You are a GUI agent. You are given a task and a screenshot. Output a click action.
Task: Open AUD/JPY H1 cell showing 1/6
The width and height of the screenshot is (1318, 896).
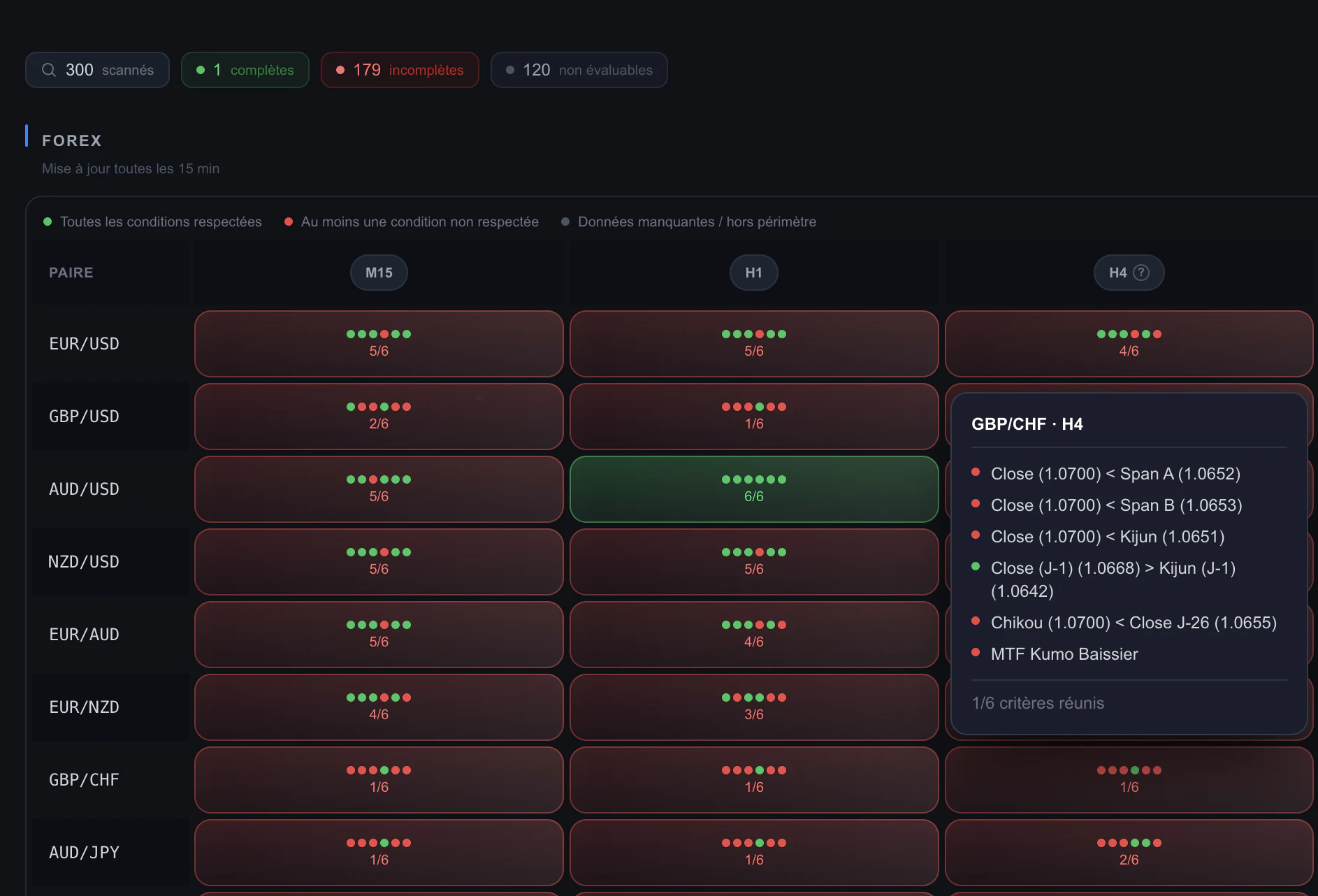click(x=754, y=853)
